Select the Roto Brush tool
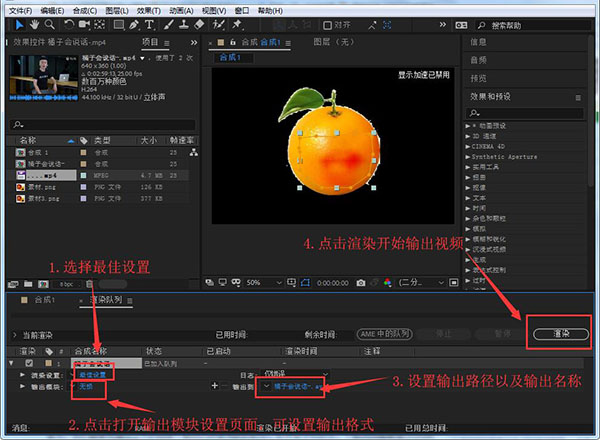Viewport: 600px width, 440px height. (218, 25)
